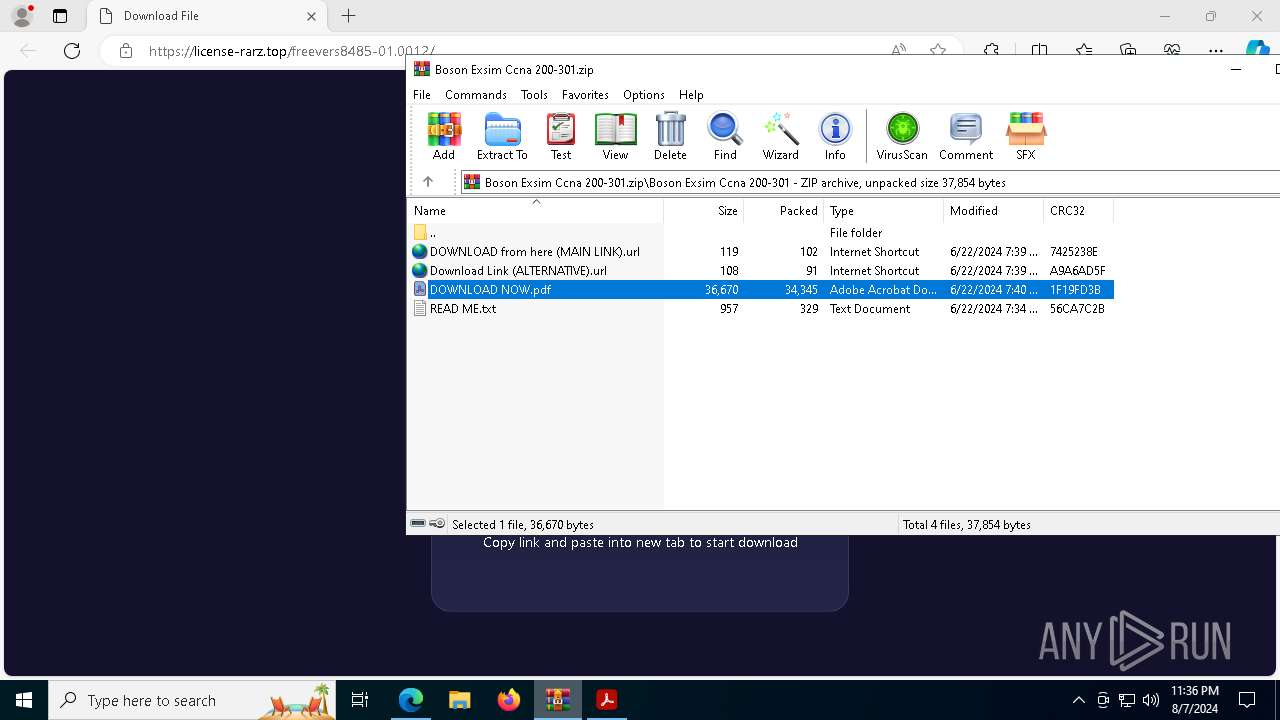
Task: Sort by Packed column header
Action: [x=784, y=211]
